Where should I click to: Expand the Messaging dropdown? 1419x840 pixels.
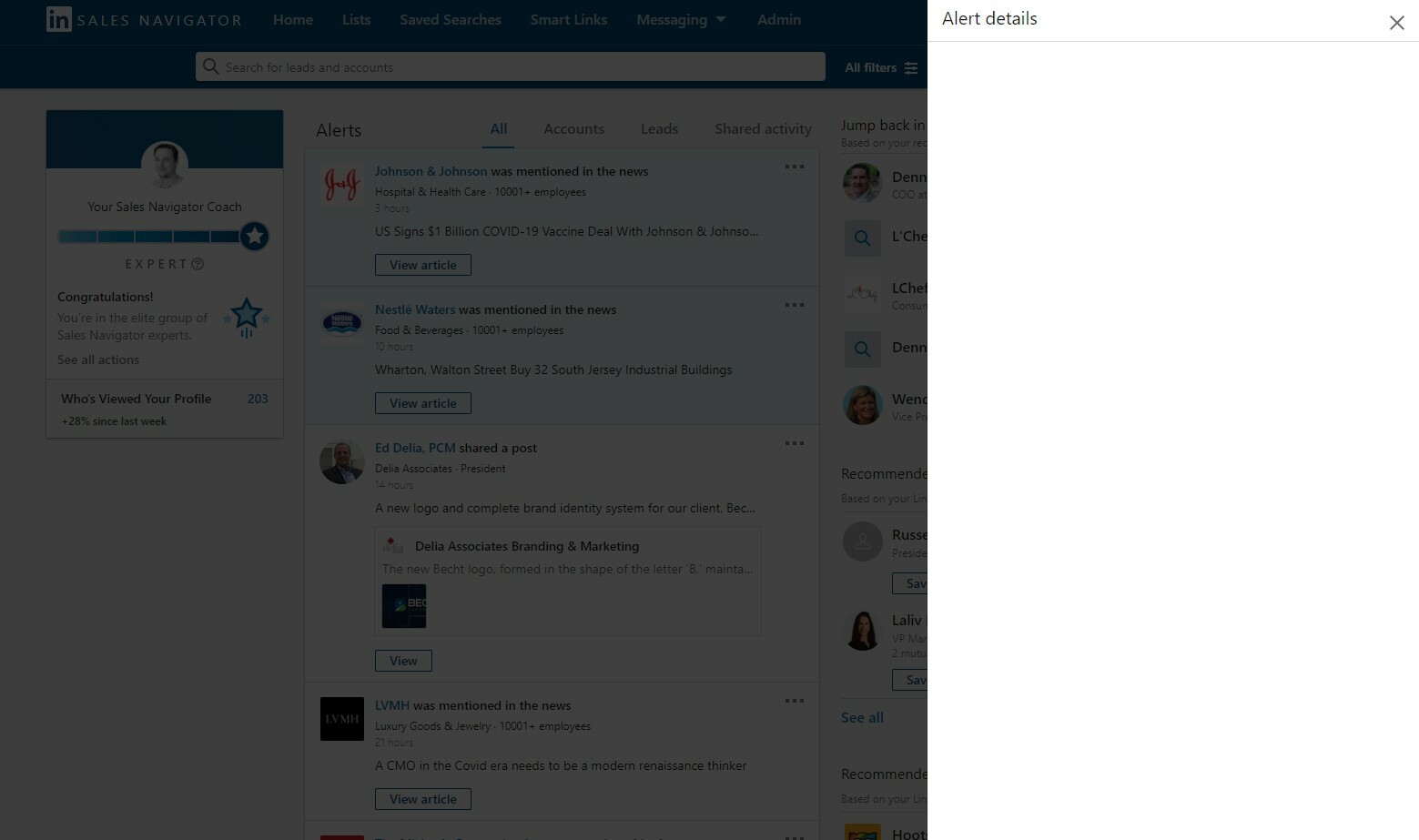[681, 19]
